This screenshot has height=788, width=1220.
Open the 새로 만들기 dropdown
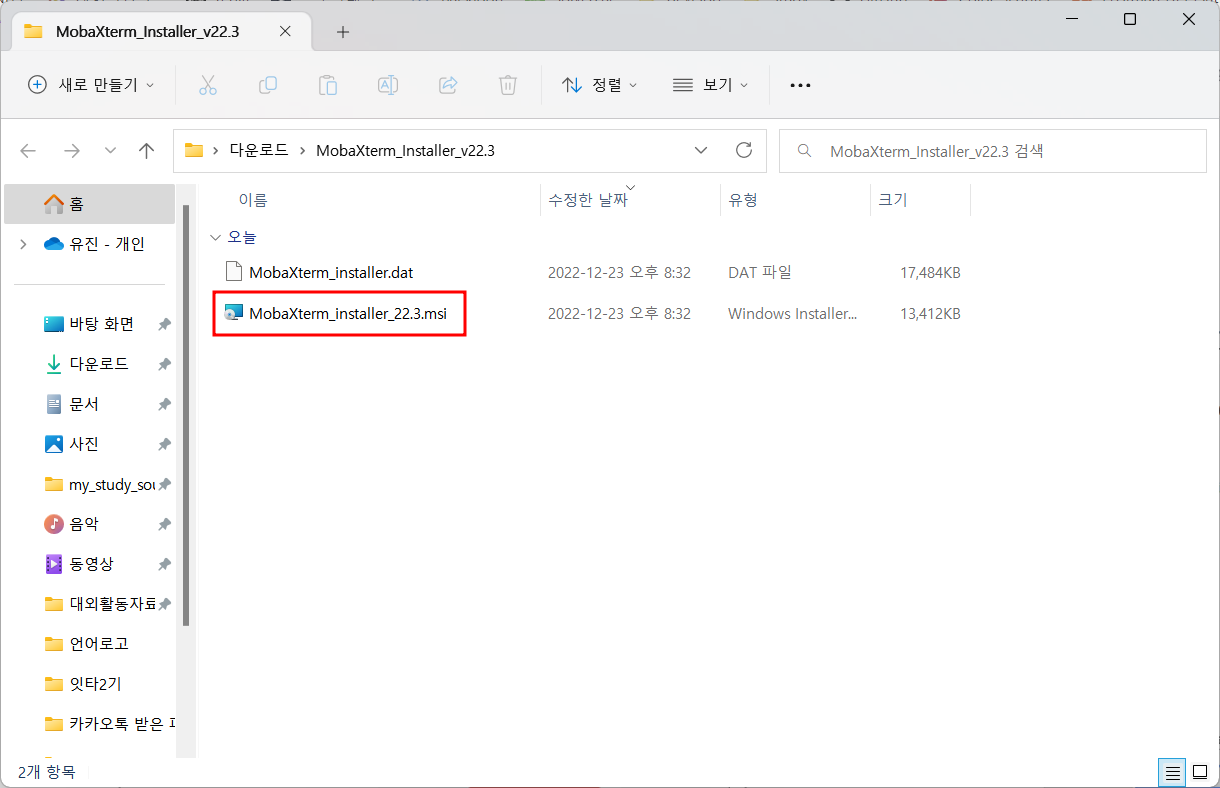tap(91, 85)
